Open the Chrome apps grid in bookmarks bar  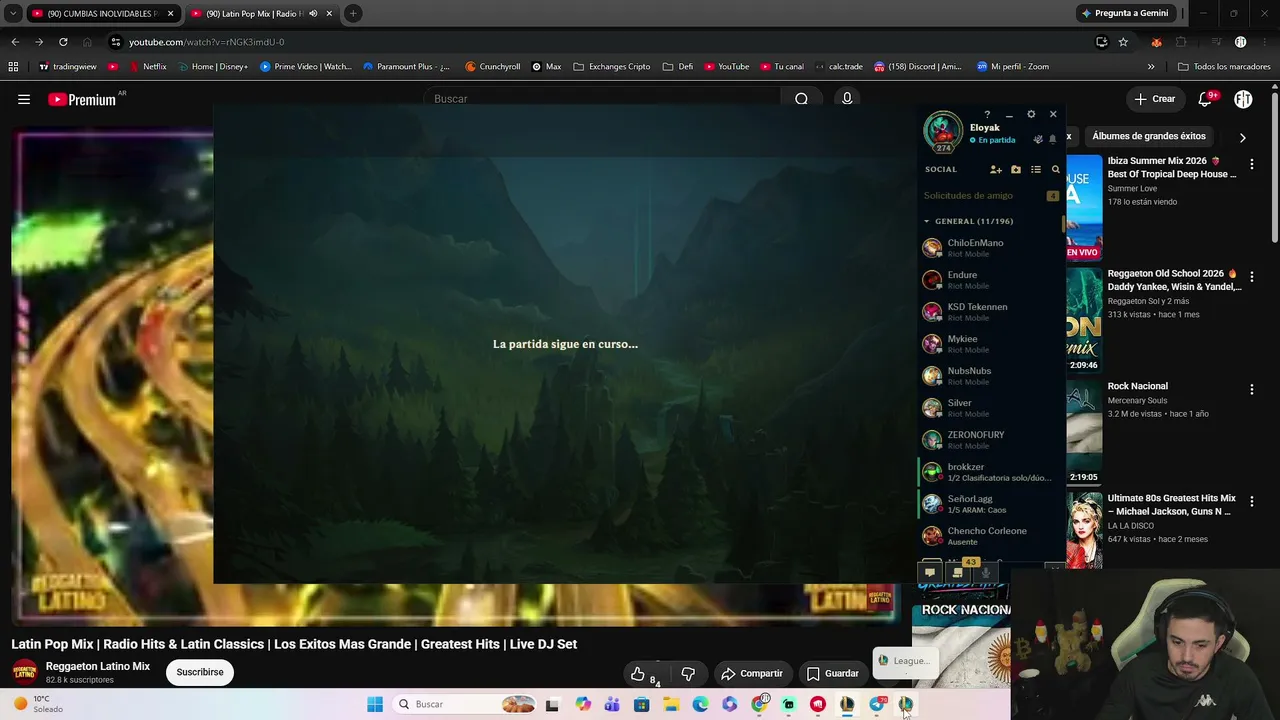tap(13, 67)
